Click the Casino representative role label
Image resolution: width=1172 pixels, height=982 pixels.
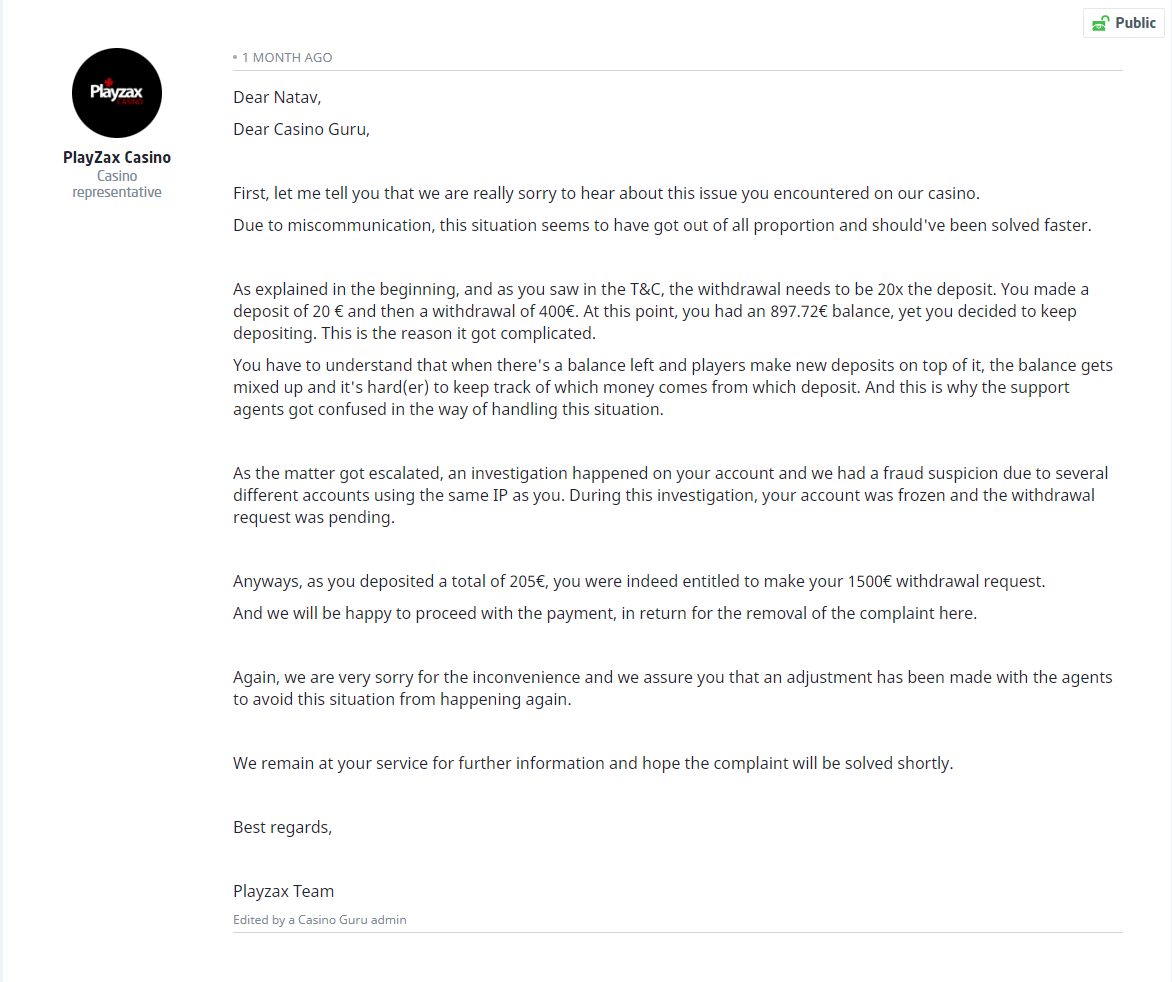[x=117, y=184]
